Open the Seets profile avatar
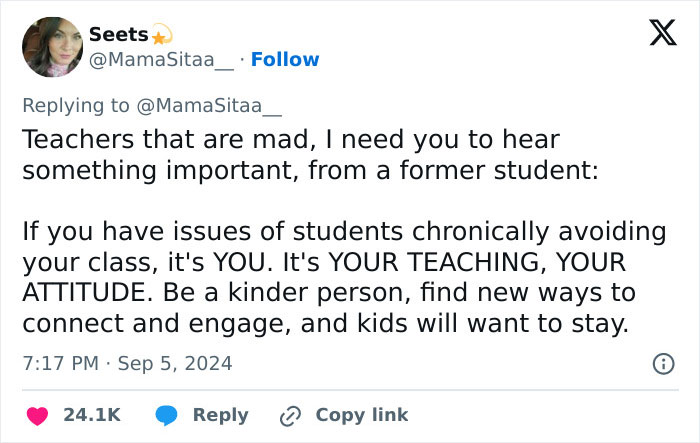The height and width of the screenshot is (443, 700). pos(52,47)
